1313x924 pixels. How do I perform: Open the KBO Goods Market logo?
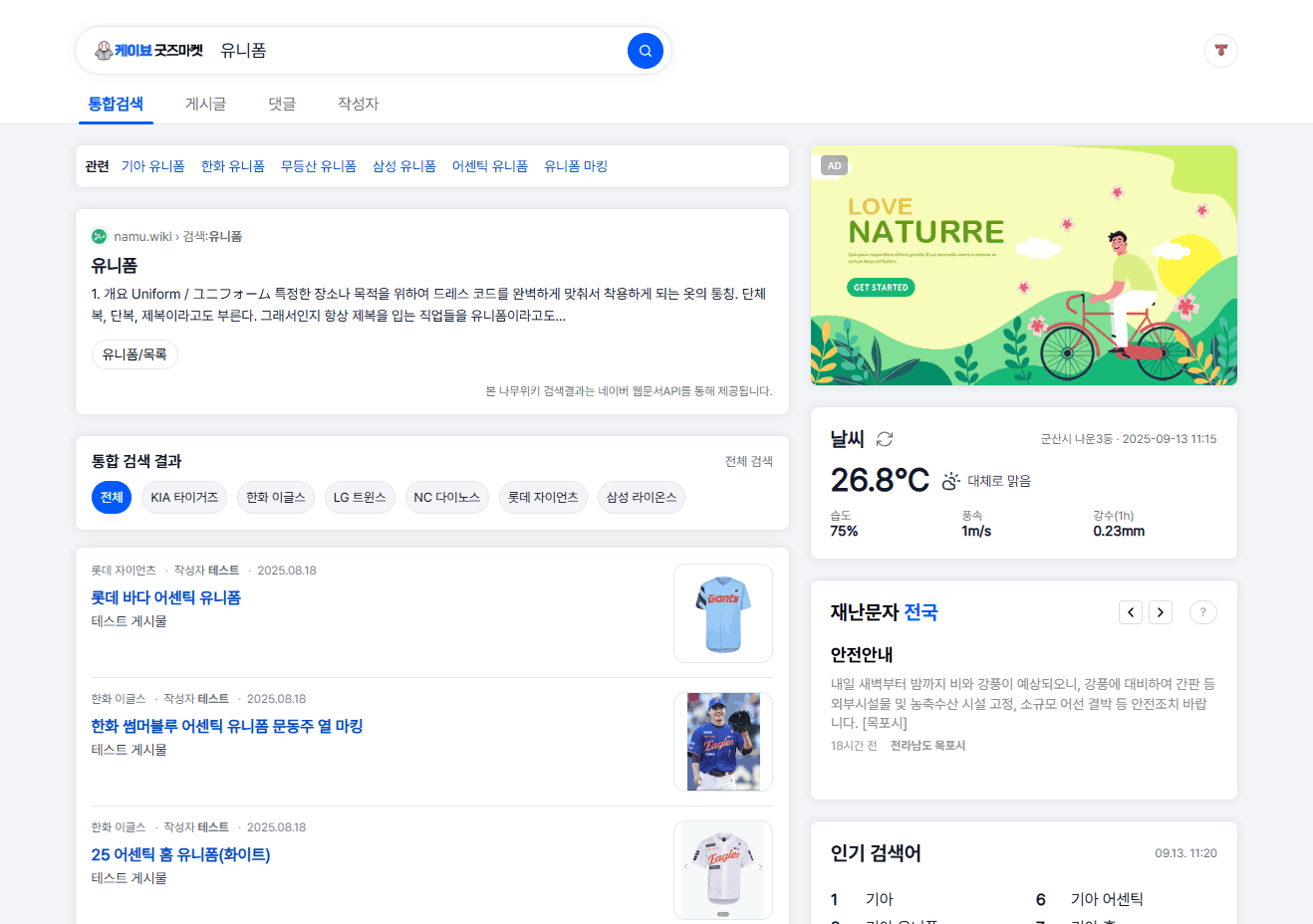(148, 51)
